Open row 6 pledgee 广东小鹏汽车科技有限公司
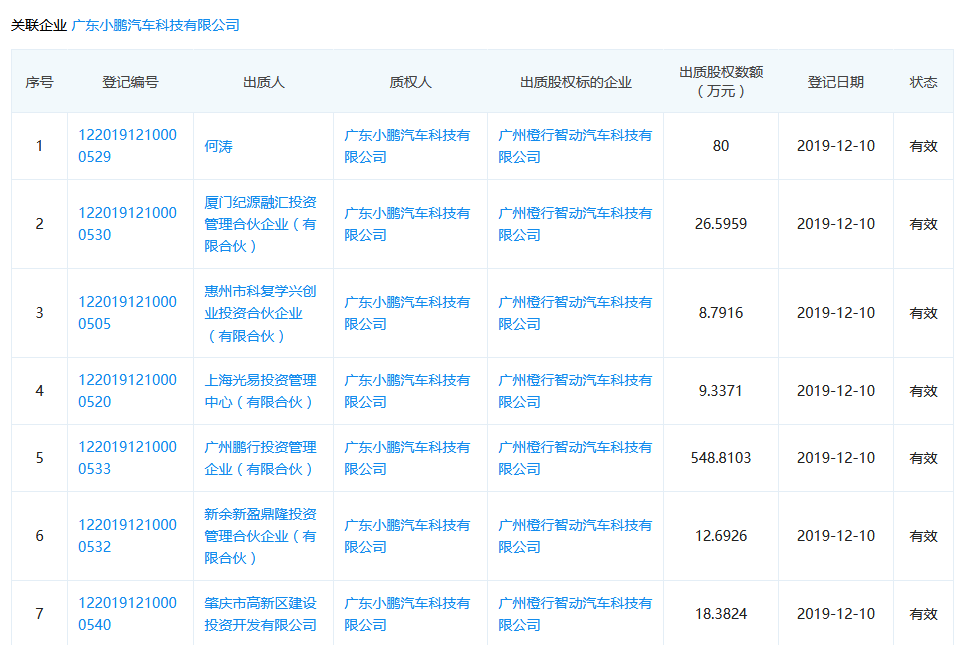967x645 pixels. click(x=407, y=536)
